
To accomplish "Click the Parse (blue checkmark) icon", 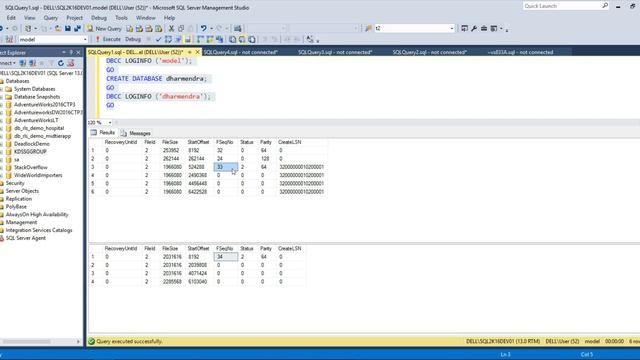I will click(158, 40).
